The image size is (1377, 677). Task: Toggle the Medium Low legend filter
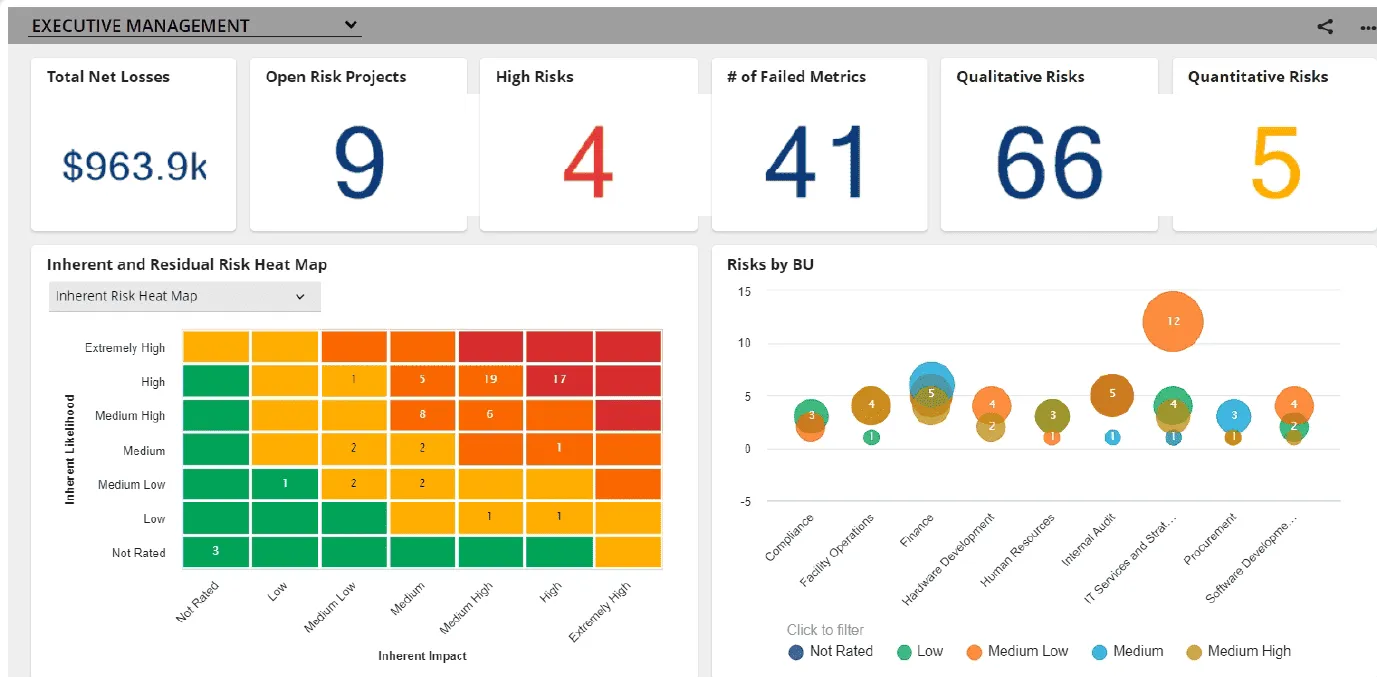point(1017,652)
